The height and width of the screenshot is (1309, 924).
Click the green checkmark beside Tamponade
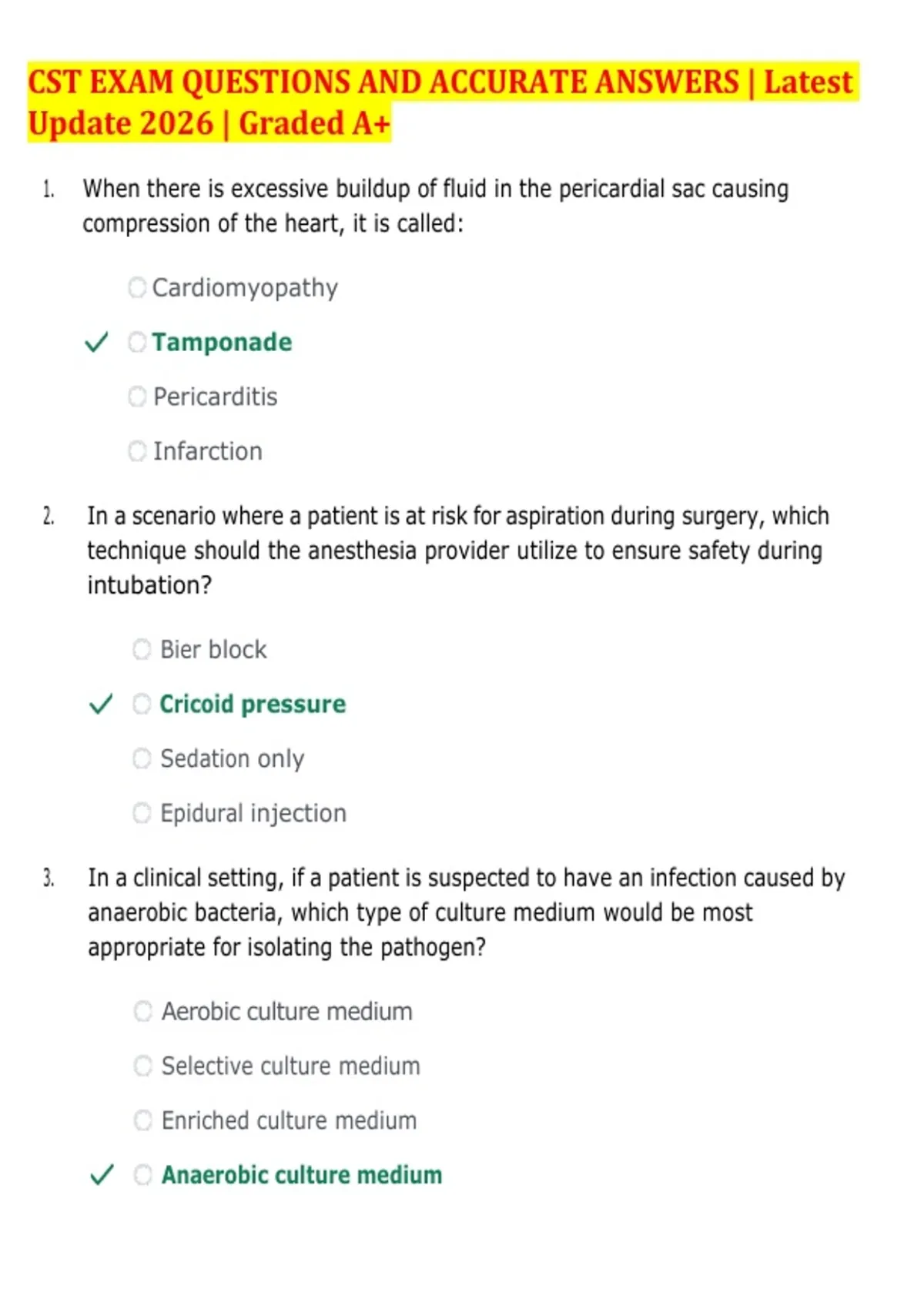pos(96,343)
